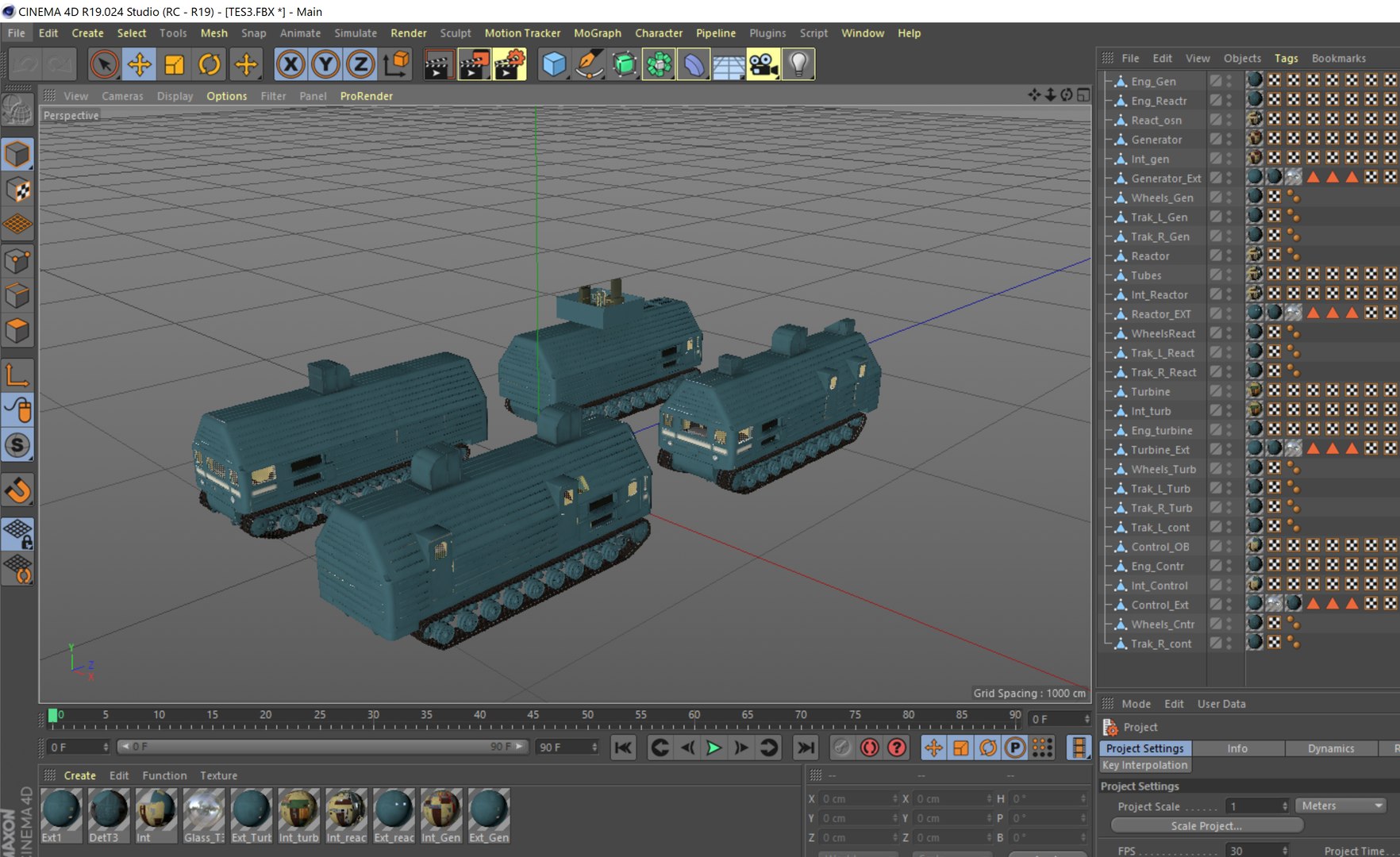The height and width of the screenshot is (857, 1400).
Task: Click the Make Editable icon
Action: (17, 110)
